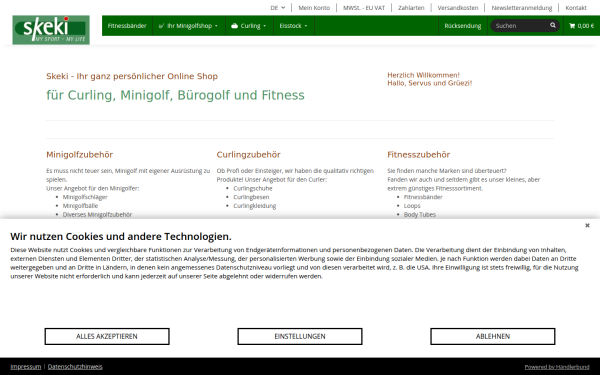This screenshot has width=600, height=375.
Task: Open the Impressum link
Action: pos(26,367)
